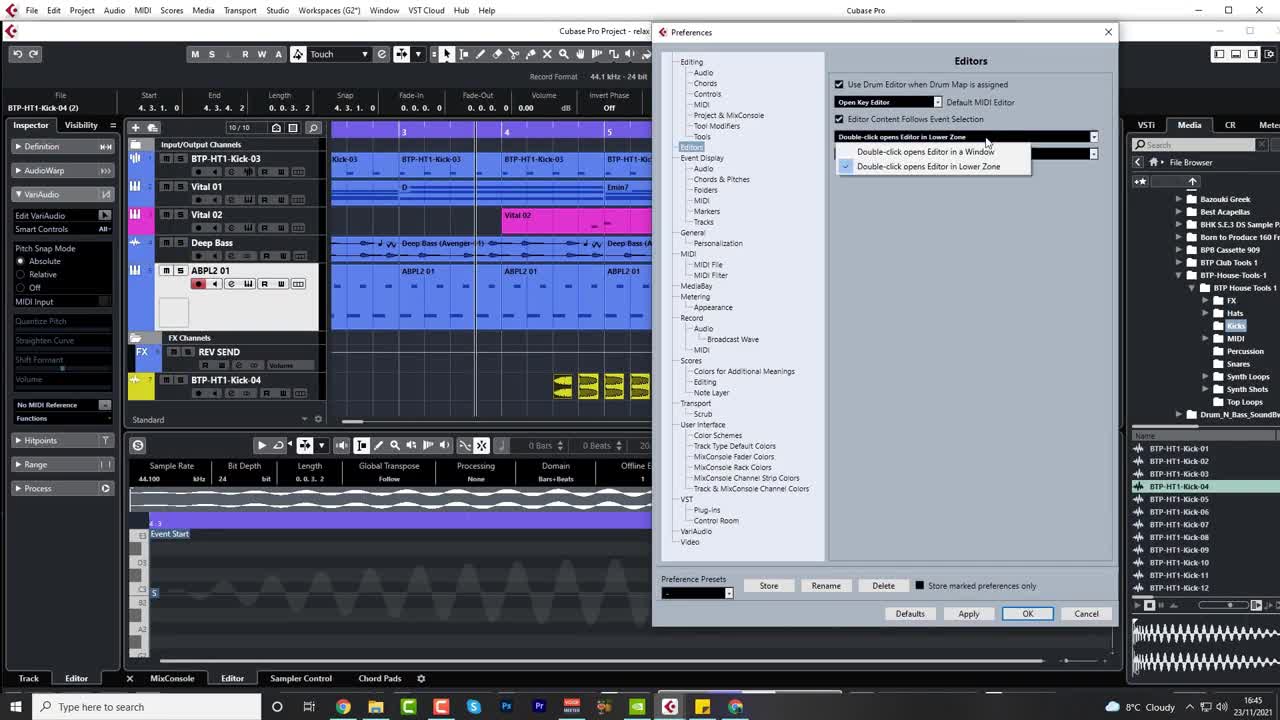Screen dimensions: 1280x720
Task: Click Apply in Preferences dialog
Action: (x=969, y=614)
